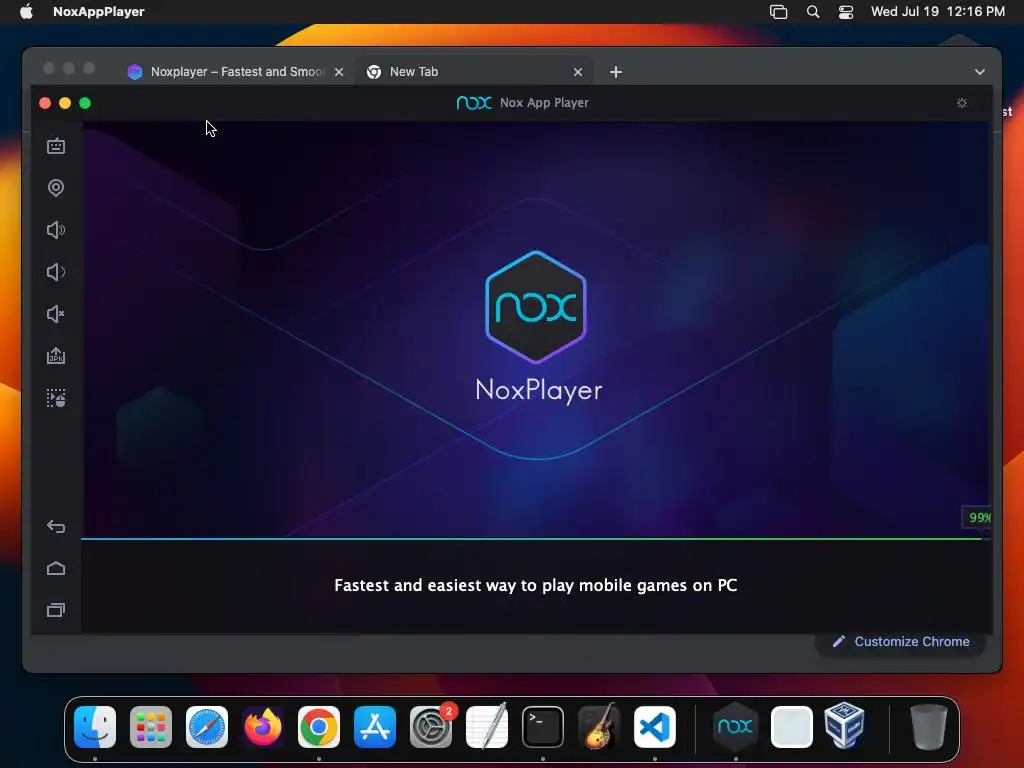Screen dimensions: 1024x768
Task: Open TextEdit from the Dock
Action: pos(487,726)
